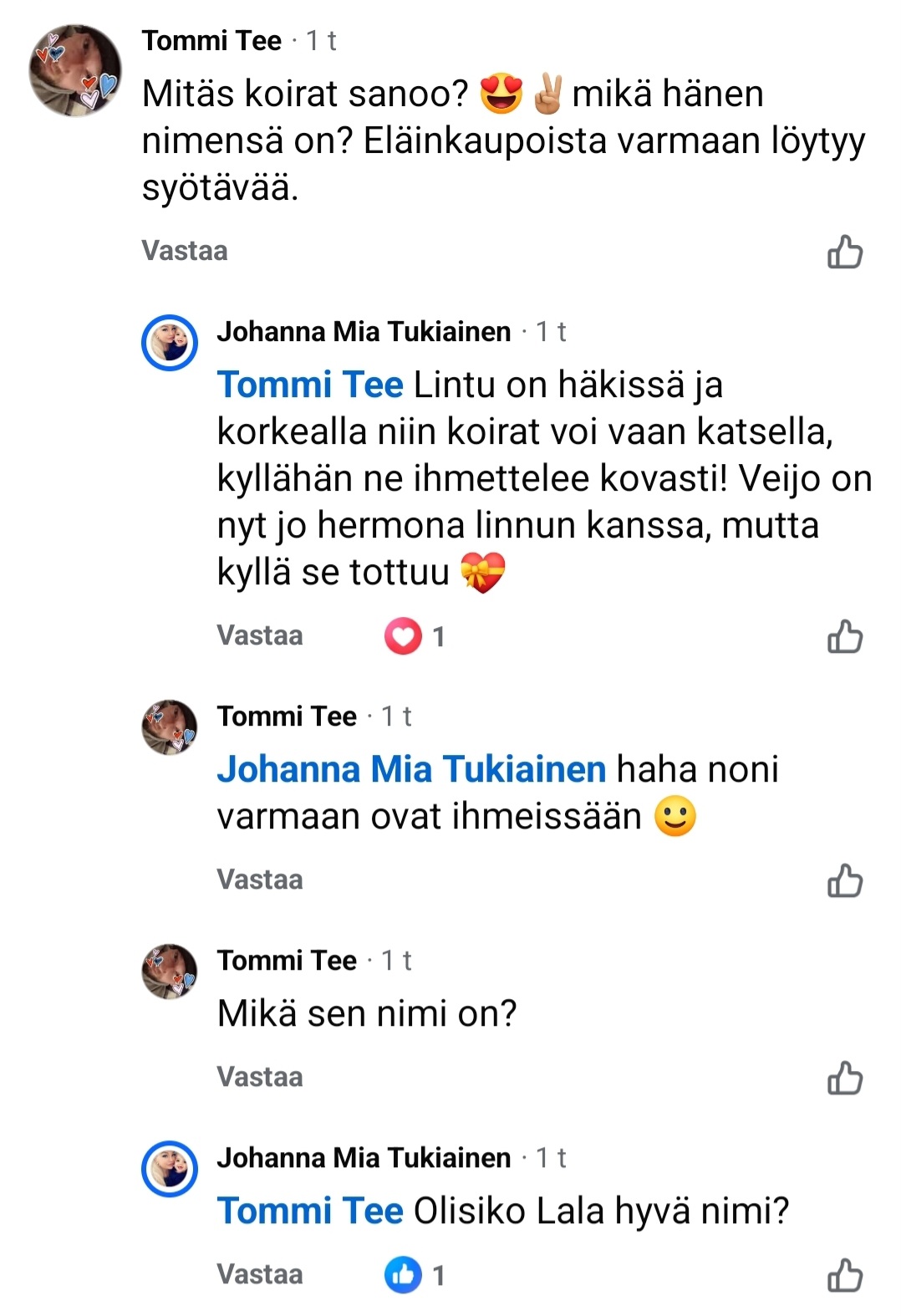
Task: Open Tommi Tee's profile picture at top
Action: (75, 70)
